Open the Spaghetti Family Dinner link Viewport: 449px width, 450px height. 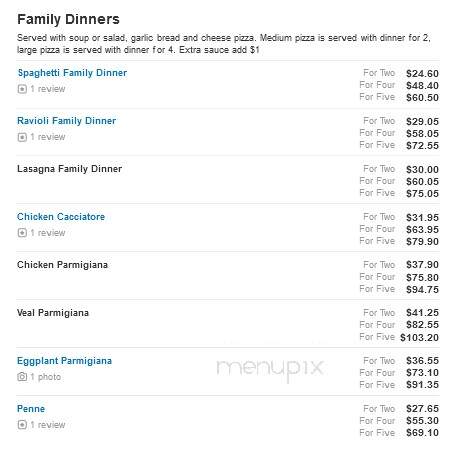tap(72, 73)
